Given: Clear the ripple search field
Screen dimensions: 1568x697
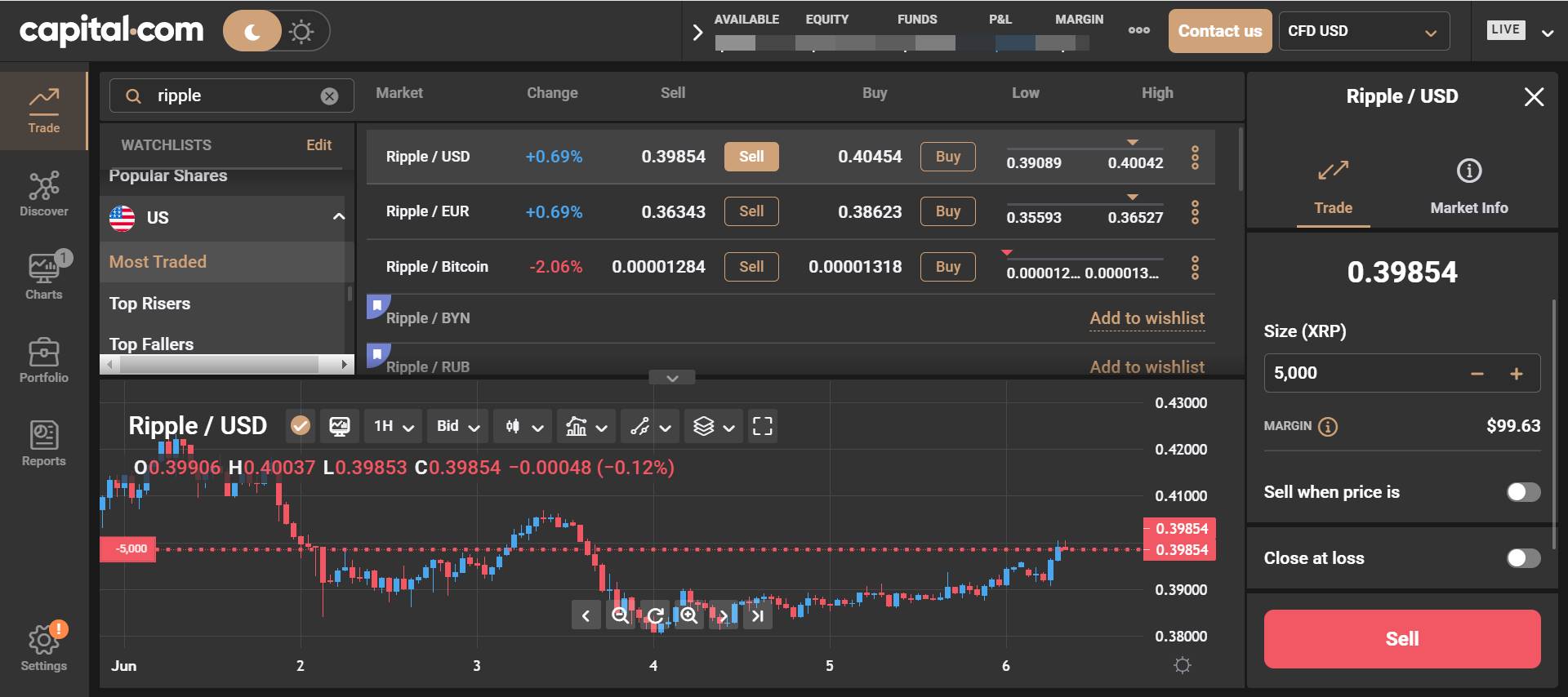Looking at the screenshot, I should tap(329, 96).
